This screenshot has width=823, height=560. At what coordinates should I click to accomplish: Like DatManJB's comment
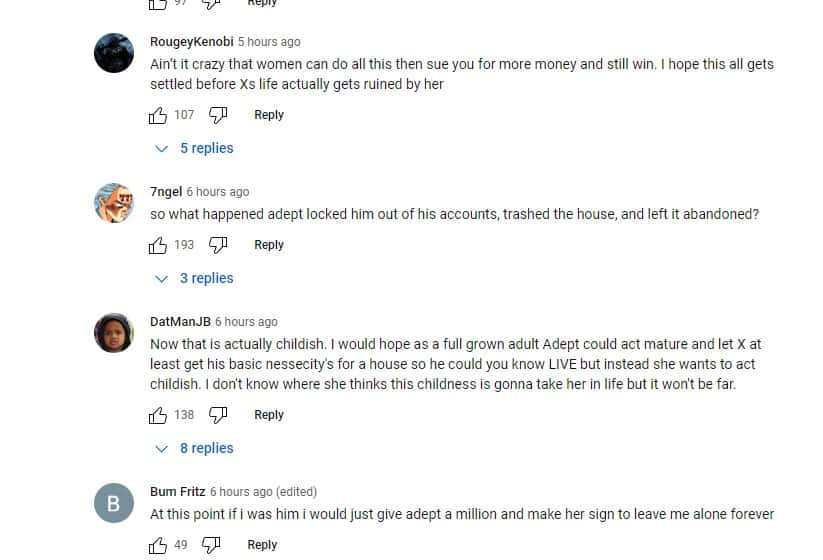click(x=158, y=415)
